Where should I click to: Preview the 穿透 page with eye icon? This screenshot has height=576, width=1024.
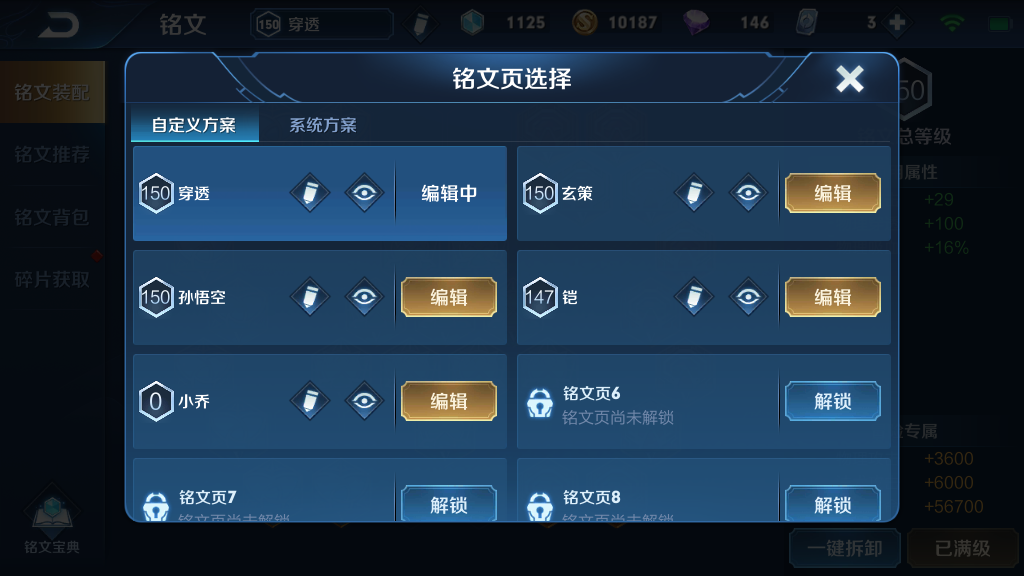pos(364,193)
